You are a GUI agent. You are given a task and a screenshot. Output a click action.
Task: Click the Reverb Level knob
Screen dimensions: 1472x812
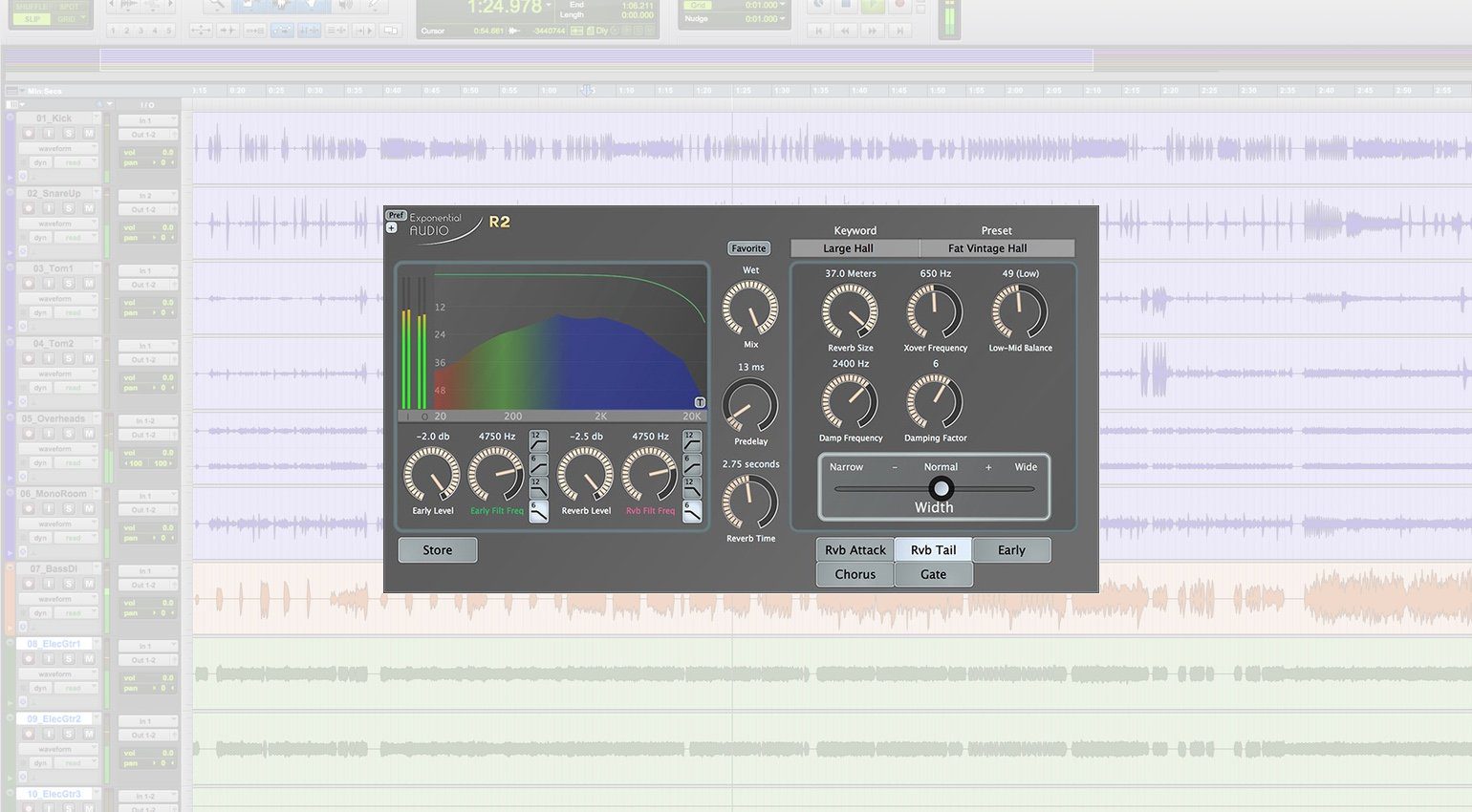click(x=586, y=475)
